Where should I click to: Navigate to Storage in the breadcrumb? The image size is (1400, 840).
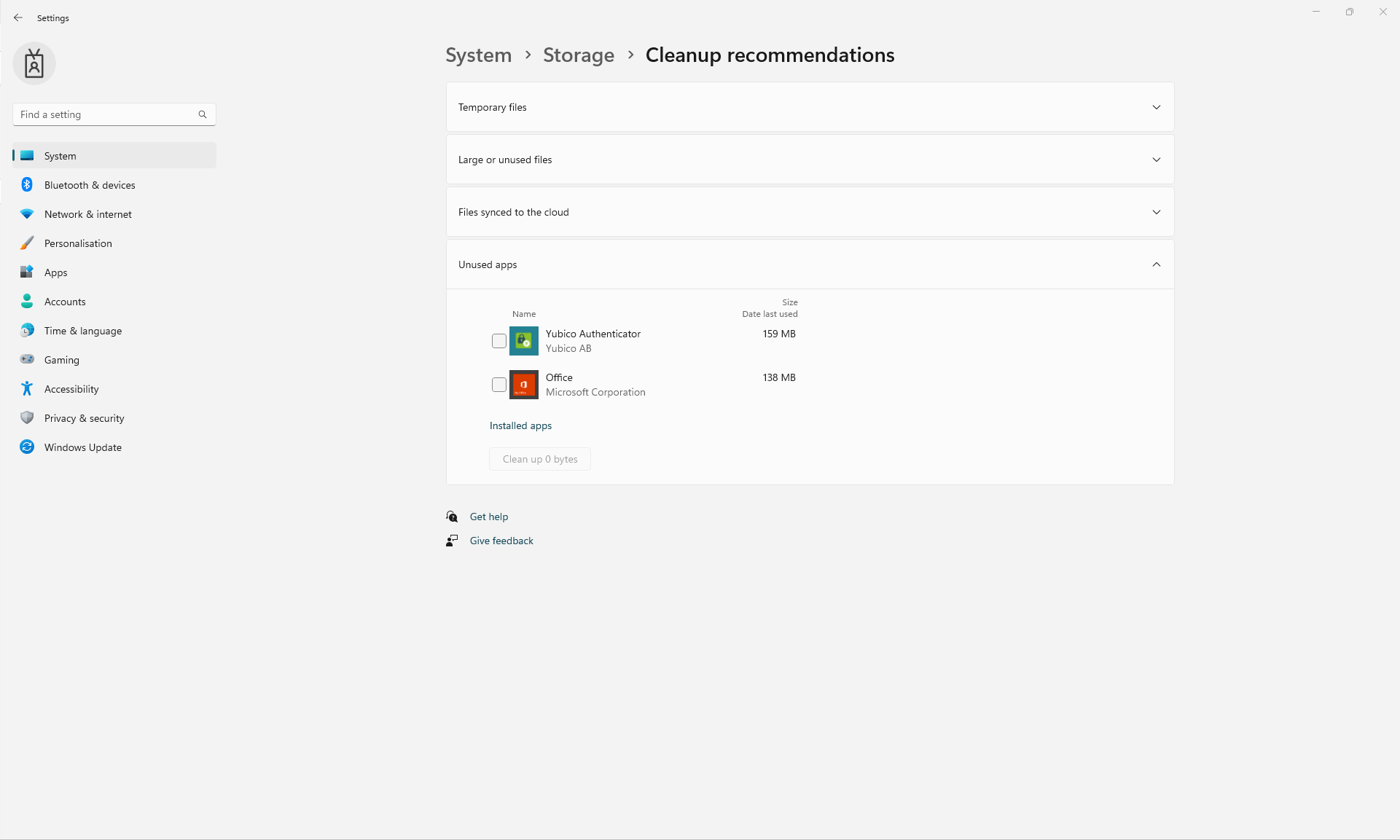tap(578, 55)
